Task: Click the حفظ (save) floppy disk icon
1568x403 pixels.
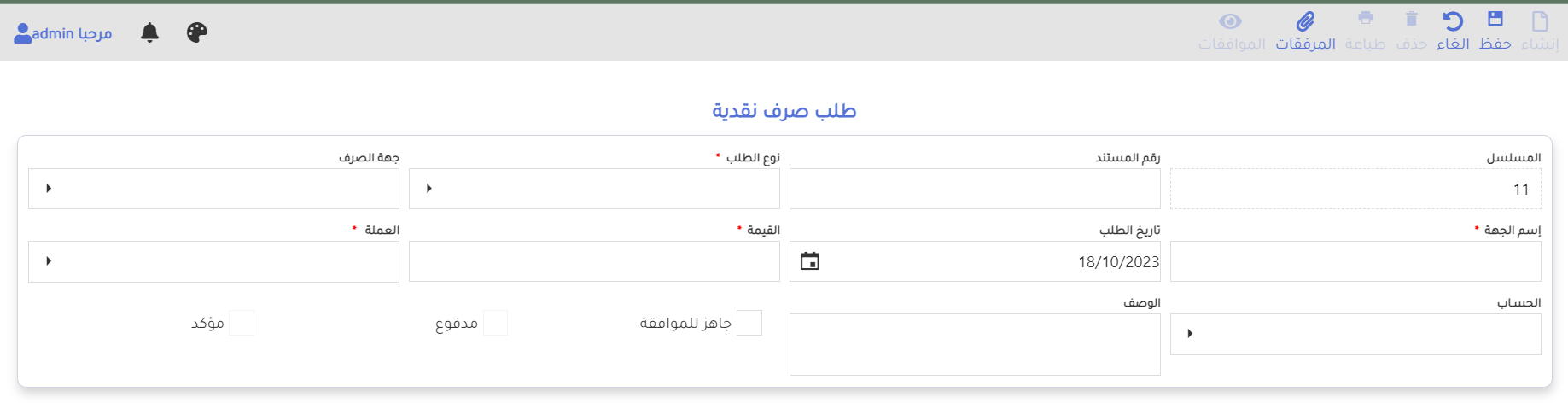Action: coord(1495,20)
